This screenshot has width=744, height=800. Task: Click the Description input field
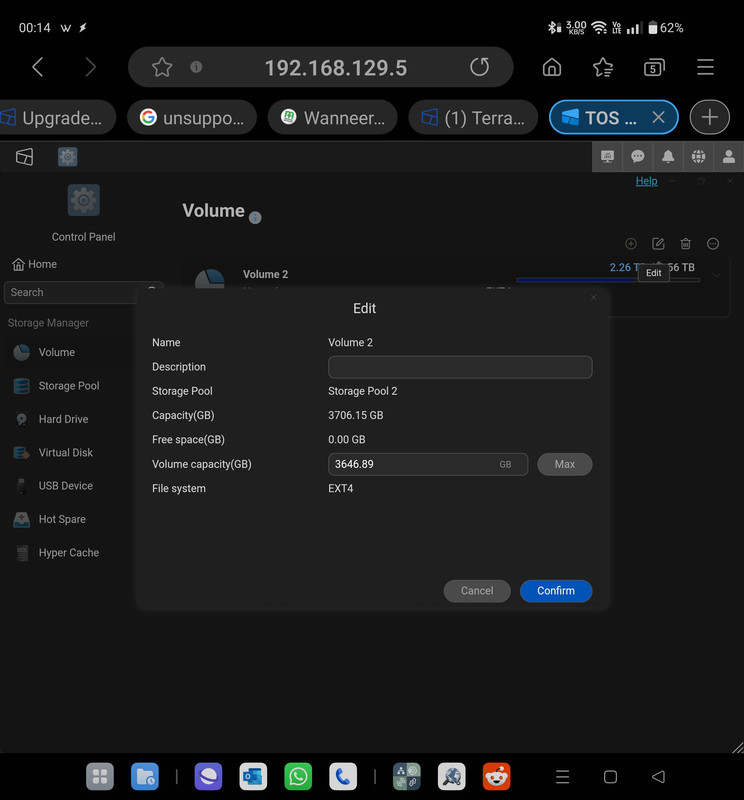tap(460, 367)
